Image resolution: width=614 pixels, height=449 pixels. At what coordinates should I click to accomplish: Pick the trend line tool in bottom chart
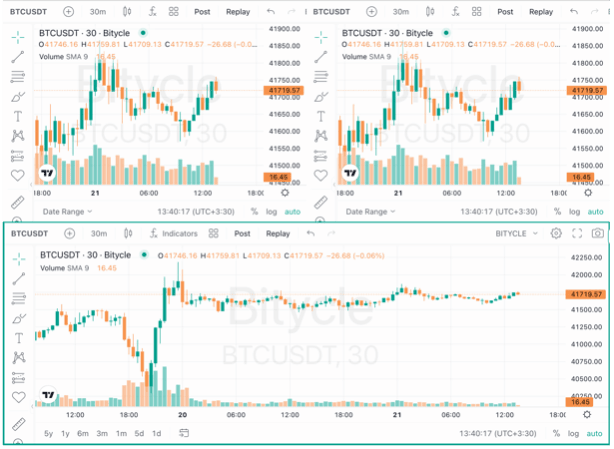point(17,276)
